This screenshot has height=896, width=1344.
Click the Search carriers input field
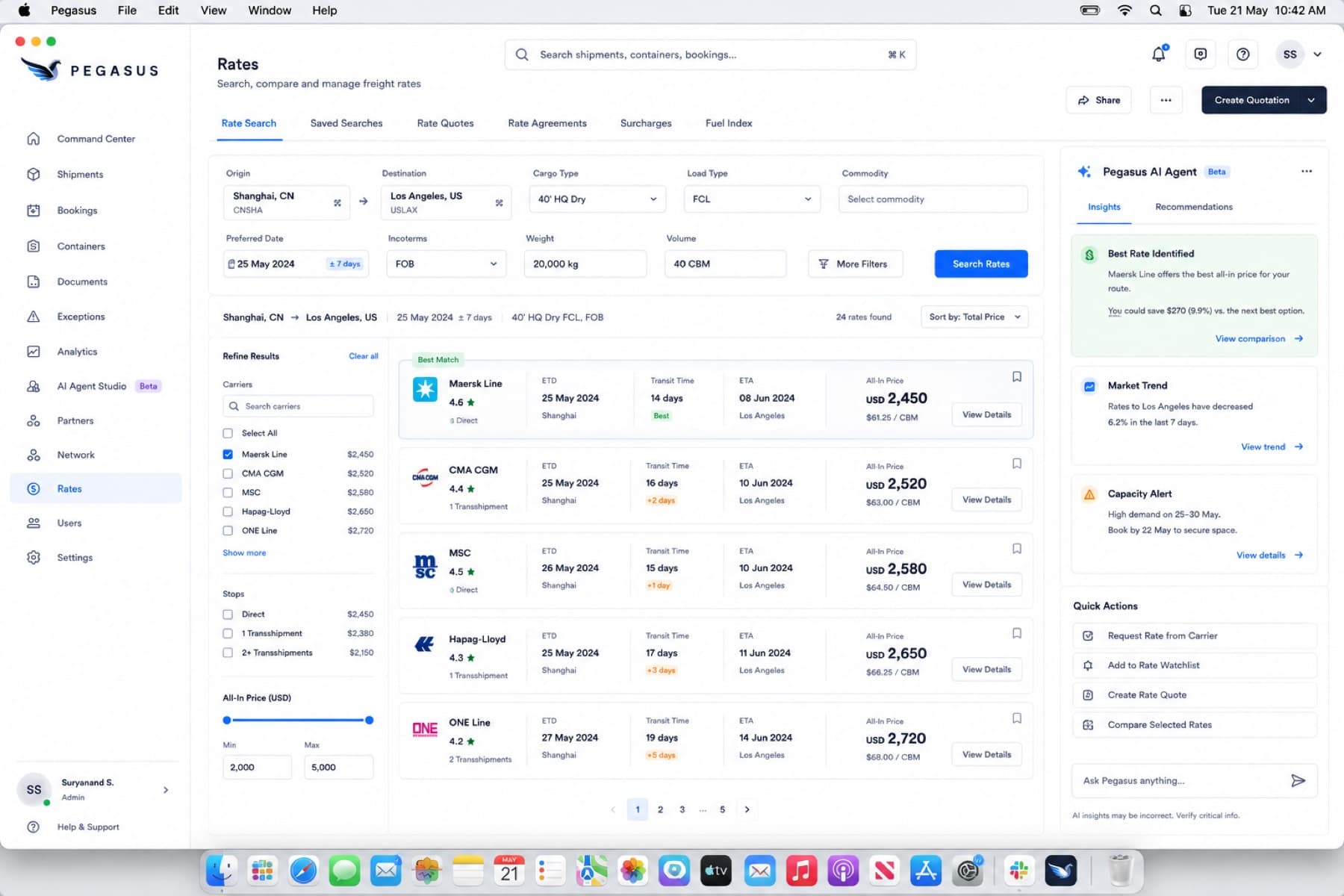(x=298, y=406)
